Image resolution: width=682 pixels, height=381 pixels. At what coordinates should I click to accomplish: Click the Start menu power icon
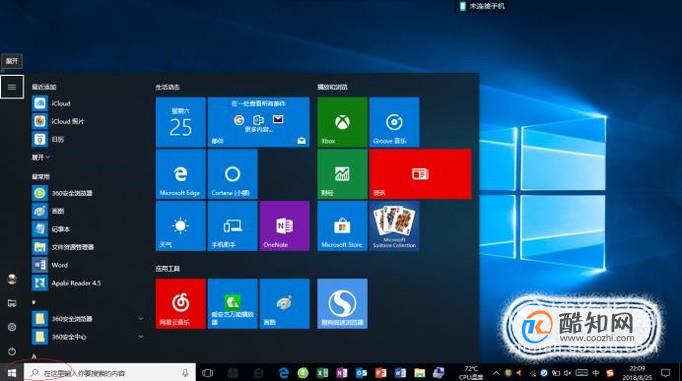coord(12,351)
